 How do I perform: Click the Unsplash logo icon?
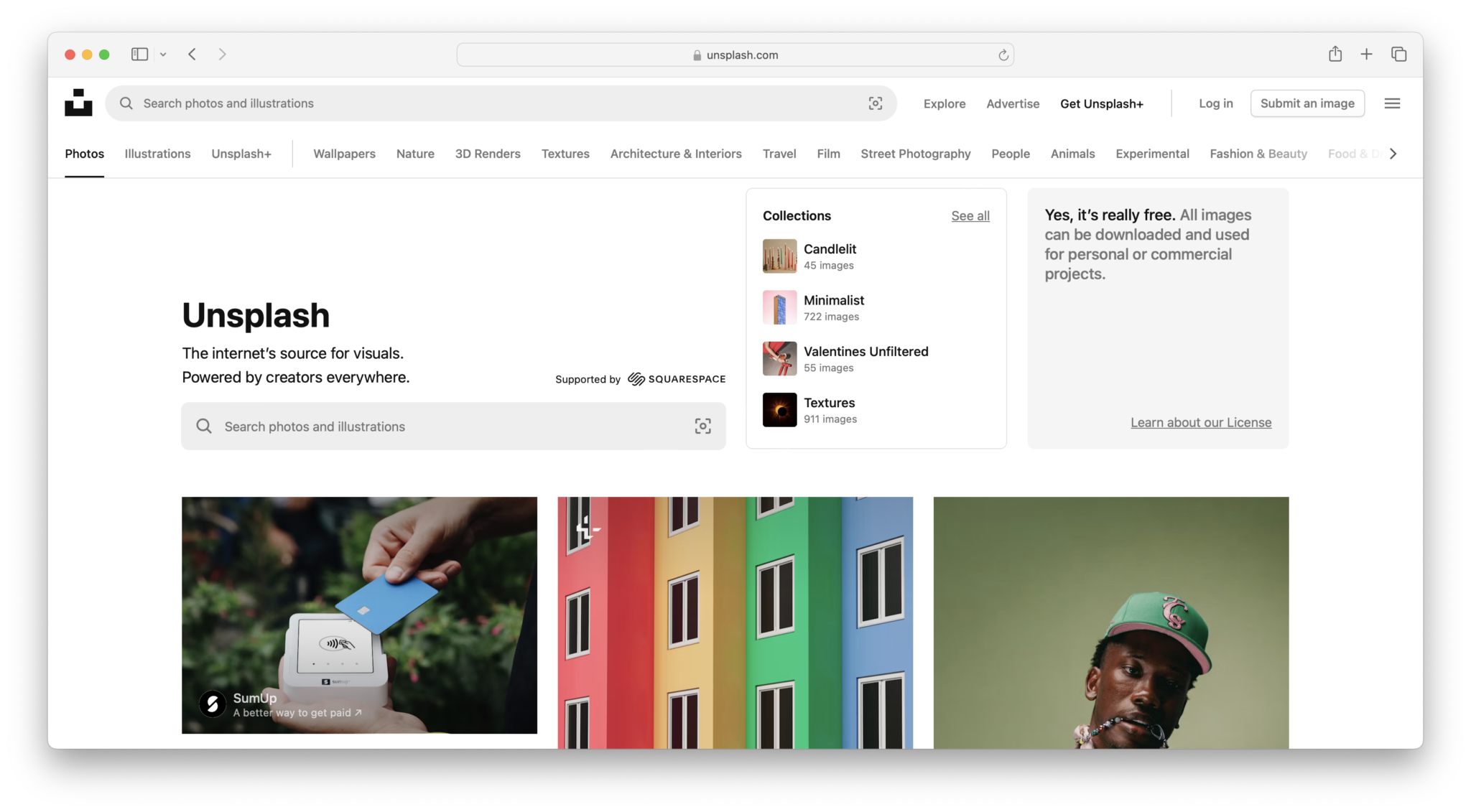coord(78,103)
